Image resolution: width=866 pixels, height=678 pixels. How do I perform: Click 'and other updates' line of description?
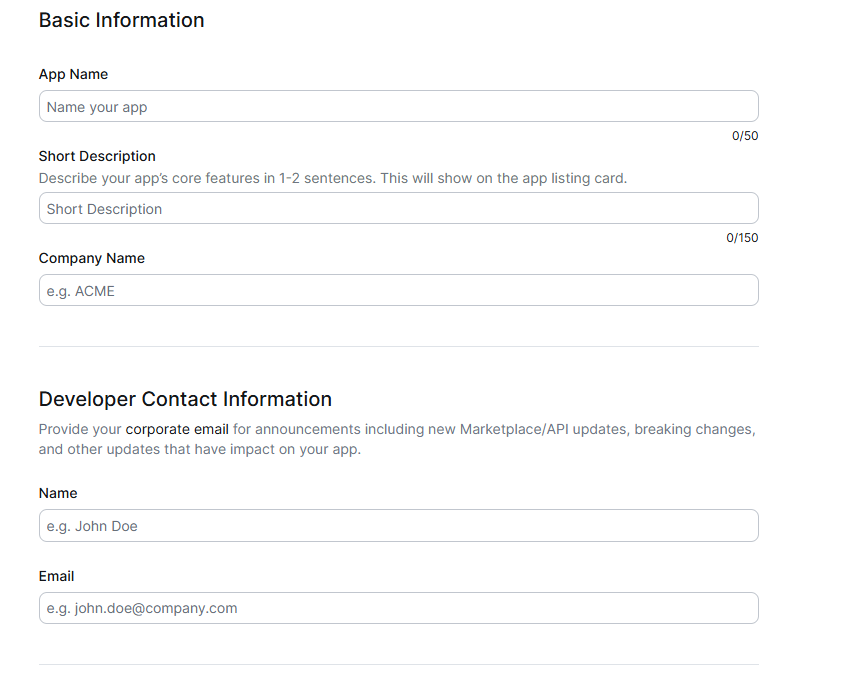[x=199, y=449]
